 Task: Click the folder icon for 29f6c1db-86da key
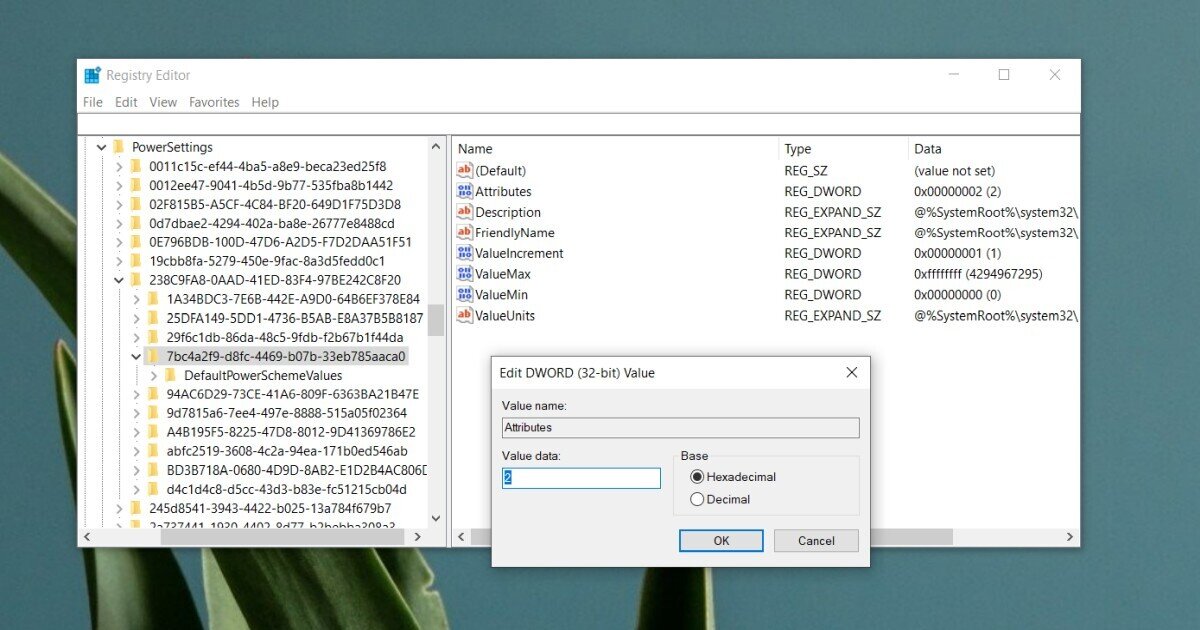pos(153,337)
